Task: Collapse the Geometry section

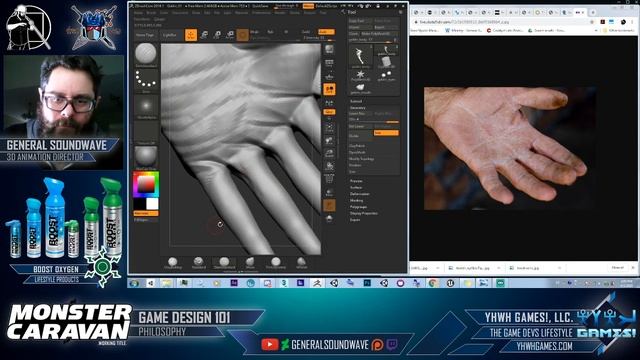Action: tap(358, 108)
